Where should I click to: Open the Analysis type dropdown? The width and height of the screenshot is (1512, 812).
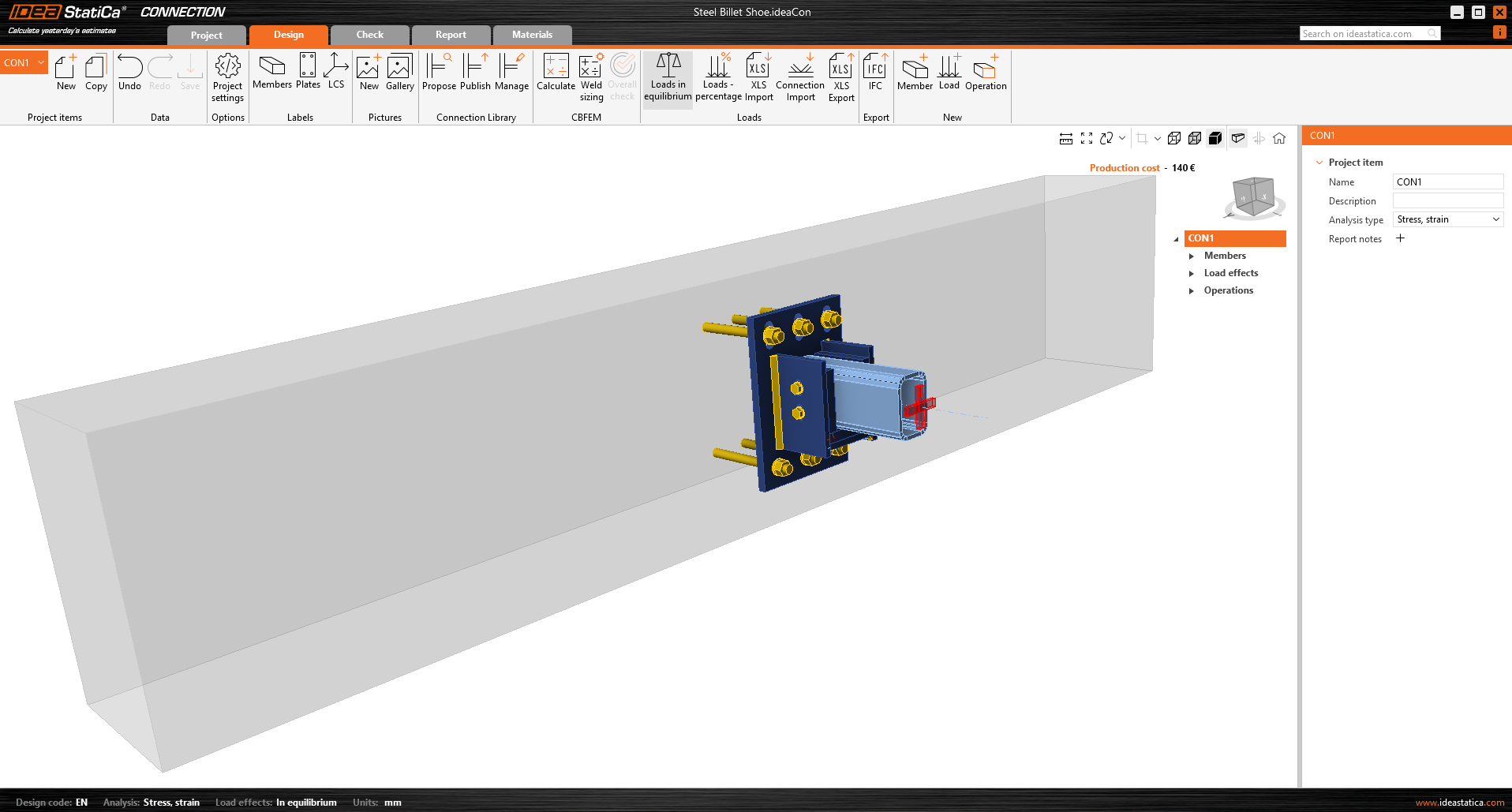coord(1447,219)
